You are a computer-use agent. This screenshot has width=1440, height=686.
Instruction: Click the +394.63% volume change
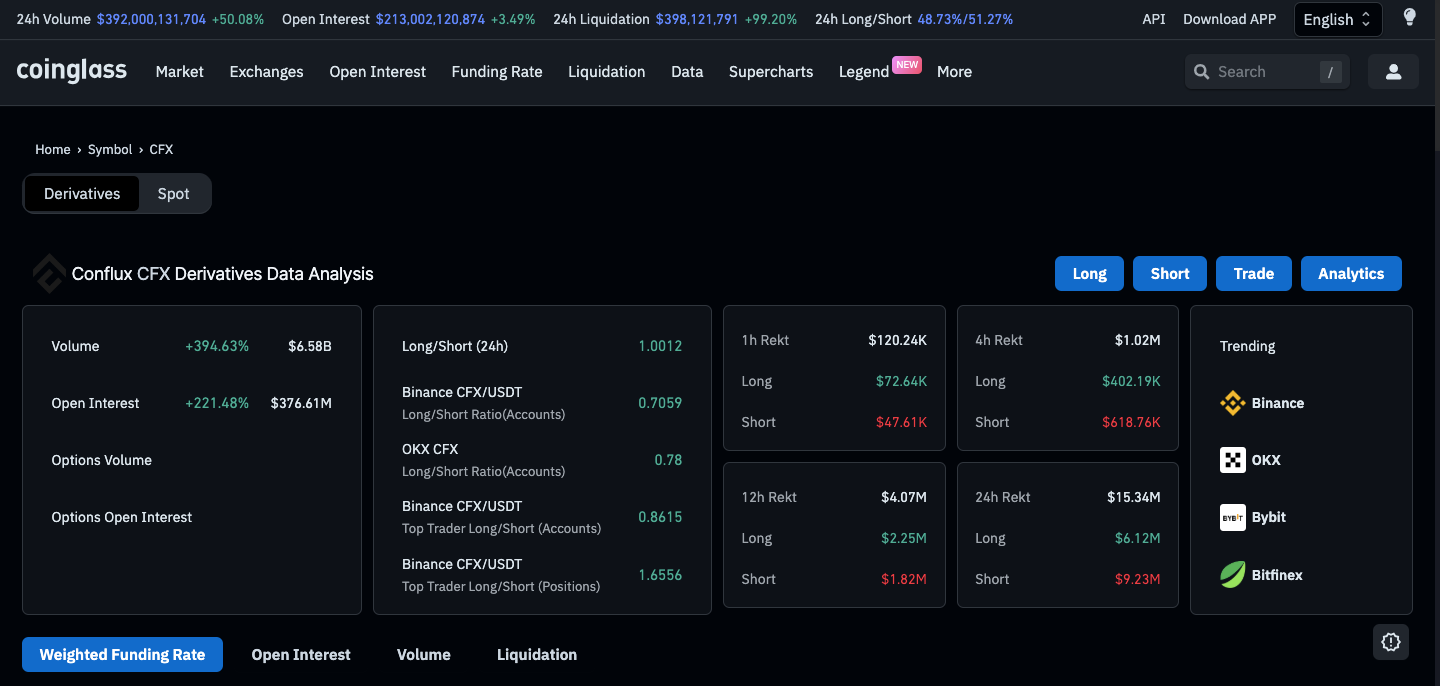tap(217, 346)
